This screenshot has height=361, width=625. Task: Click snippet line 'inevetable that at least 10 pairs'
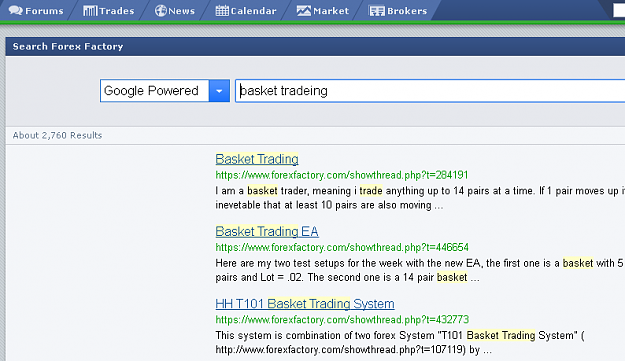point(329,205)
